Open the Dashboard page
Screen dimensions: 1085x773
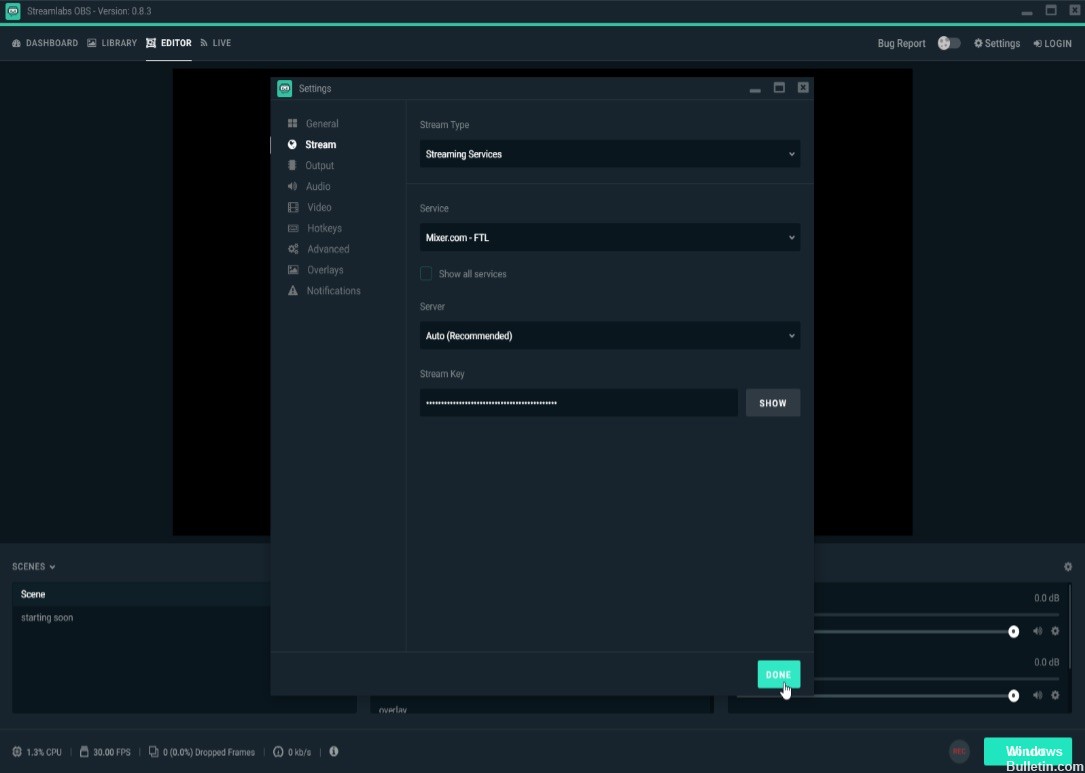[x=45, y=43]
